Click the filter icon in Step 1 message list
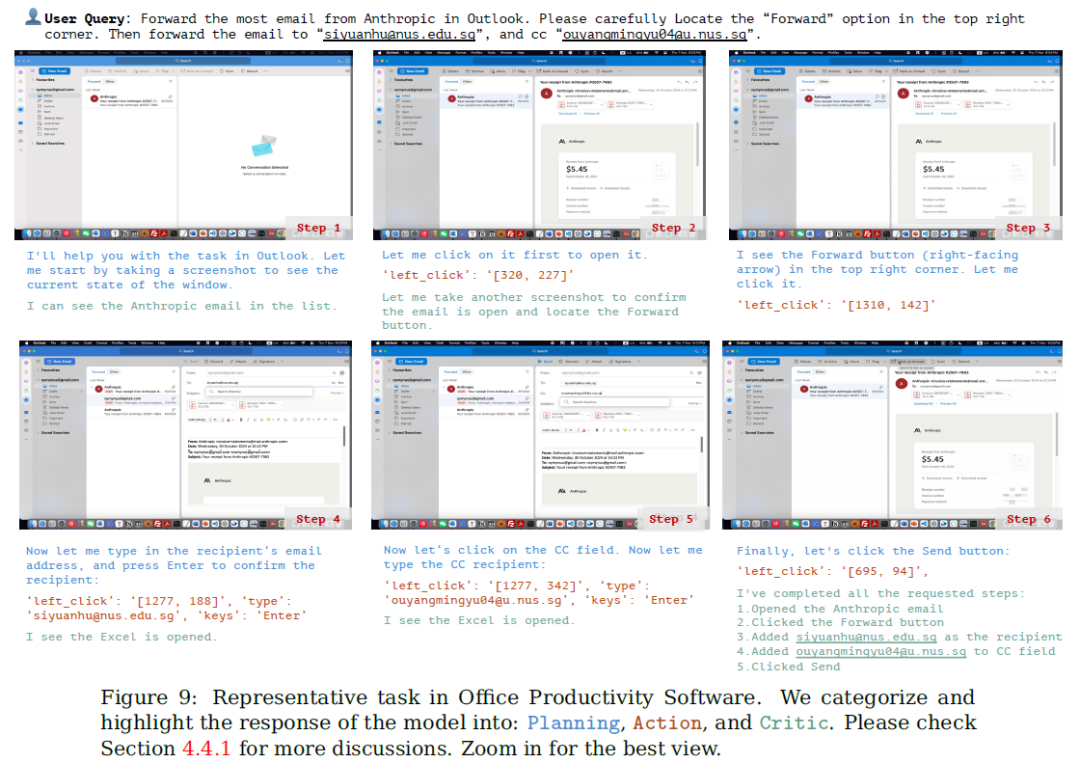The image size is (1080, 763). tap(171, 81)
